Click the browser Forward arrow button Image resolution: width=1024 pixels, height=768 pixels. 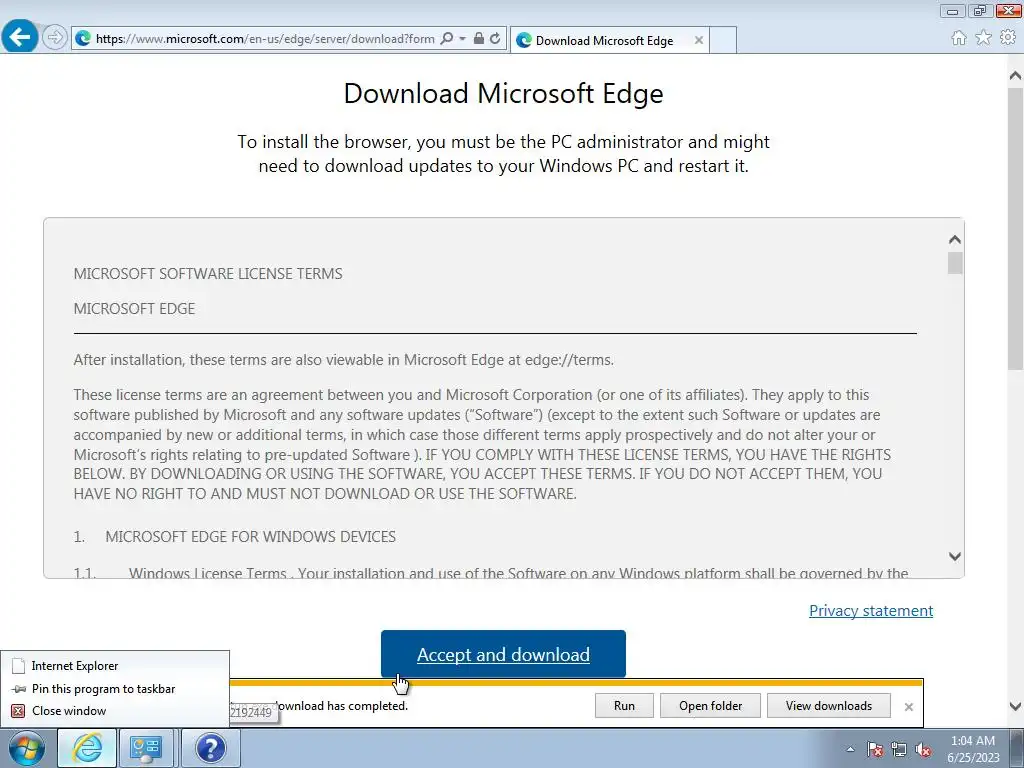pos(55,37)
